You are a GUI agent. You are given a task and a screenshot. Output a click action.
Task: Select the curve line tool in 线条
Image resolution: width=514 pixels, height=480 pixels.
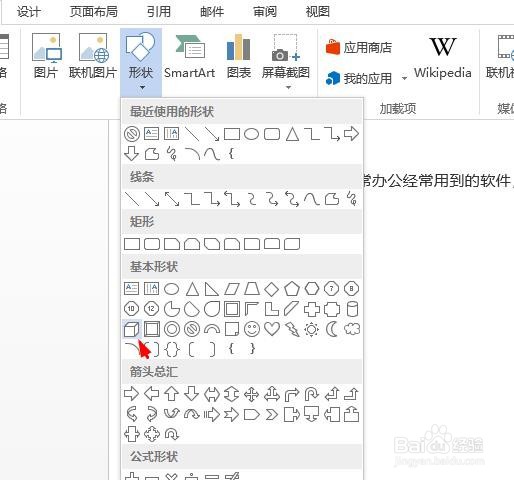(x=312, y=199)
